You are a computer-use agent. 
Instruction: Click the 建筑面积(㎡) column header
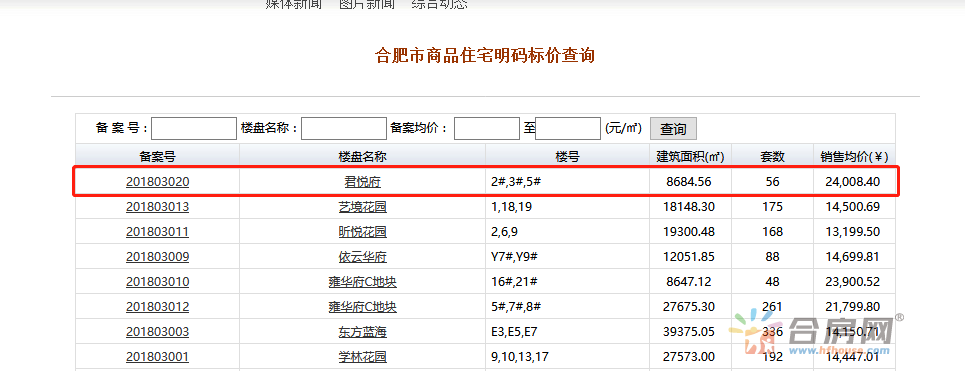[691, 156]
